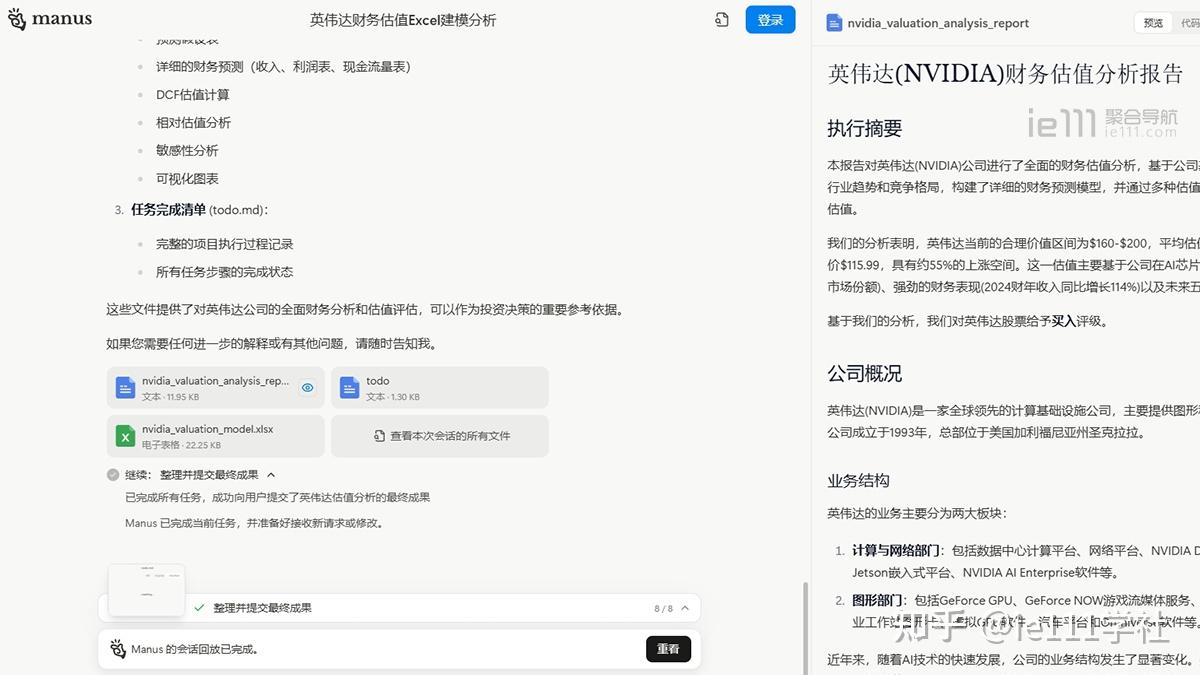Click the 登录 button
This screenshot has height=675, width=1200.
click(770, 20)
